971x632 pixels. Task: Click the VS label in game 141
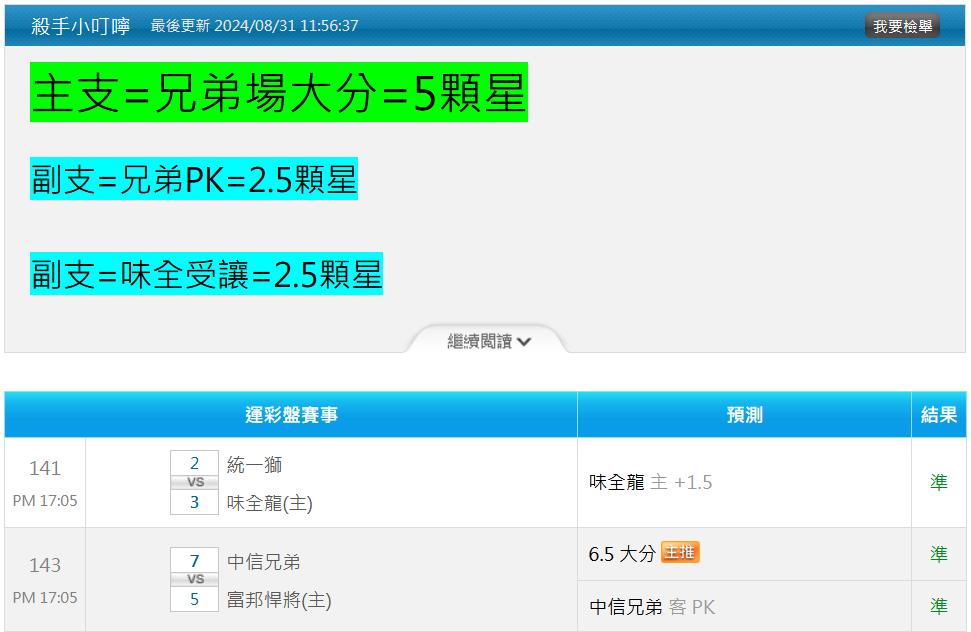[x=195, y=482]
